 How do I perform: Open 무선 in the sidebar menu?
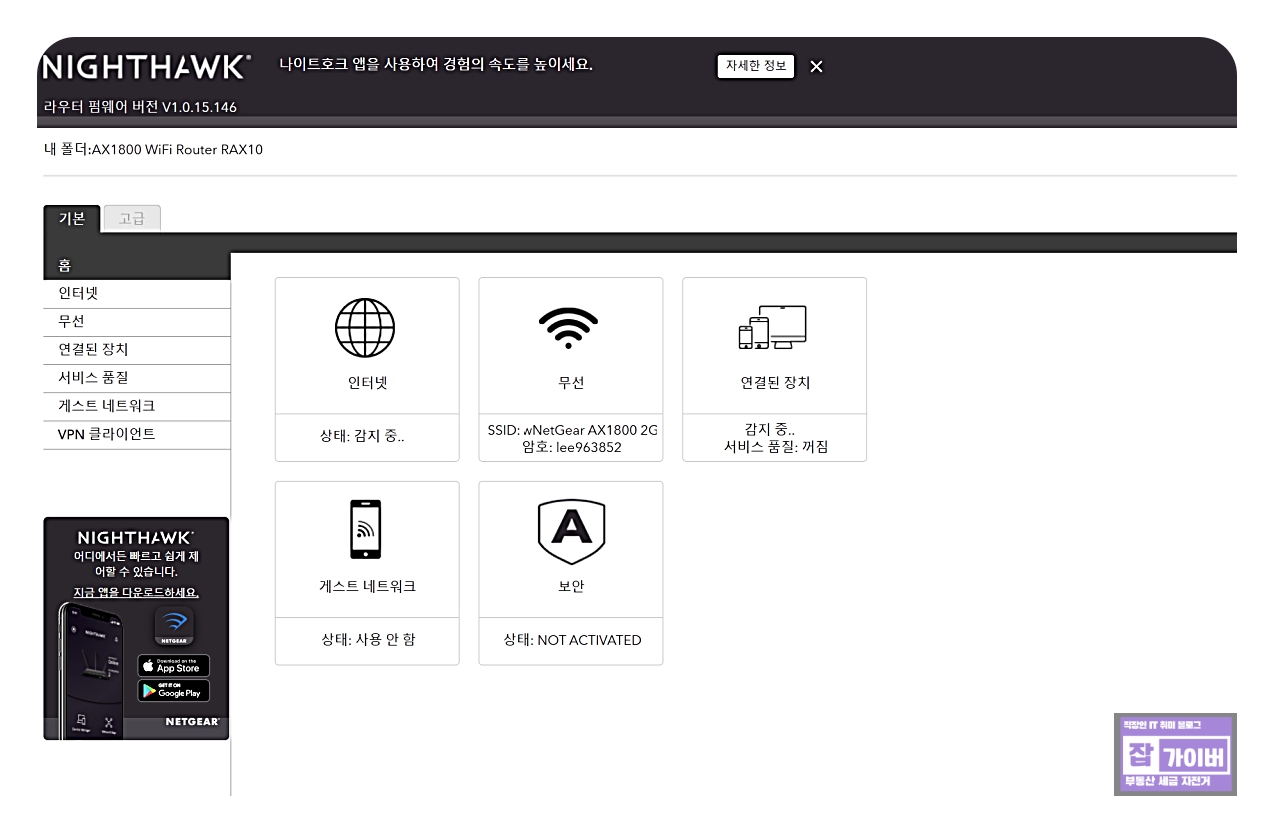pyautogui.click(x=136, y=322)
